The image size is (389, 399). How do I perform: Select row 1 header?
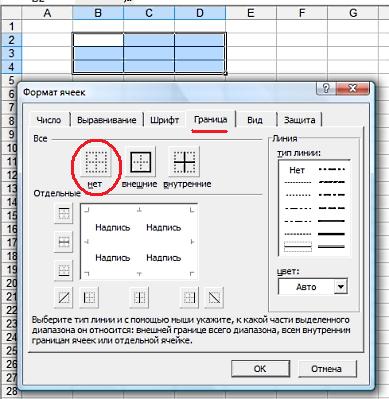[11, 26]
